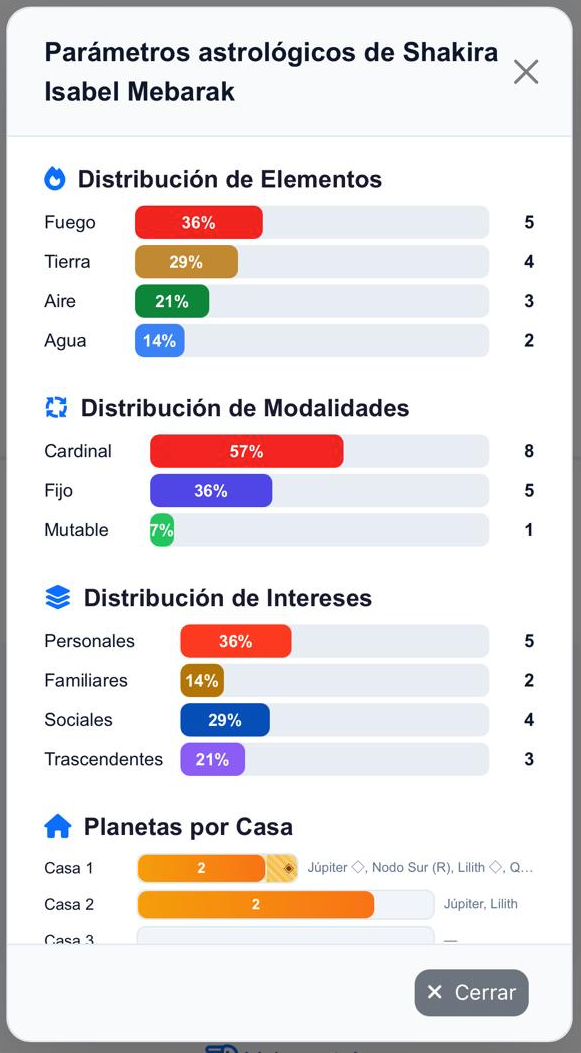
Task: Click the Casa 2 orange bar
Action: coord(256,905)
